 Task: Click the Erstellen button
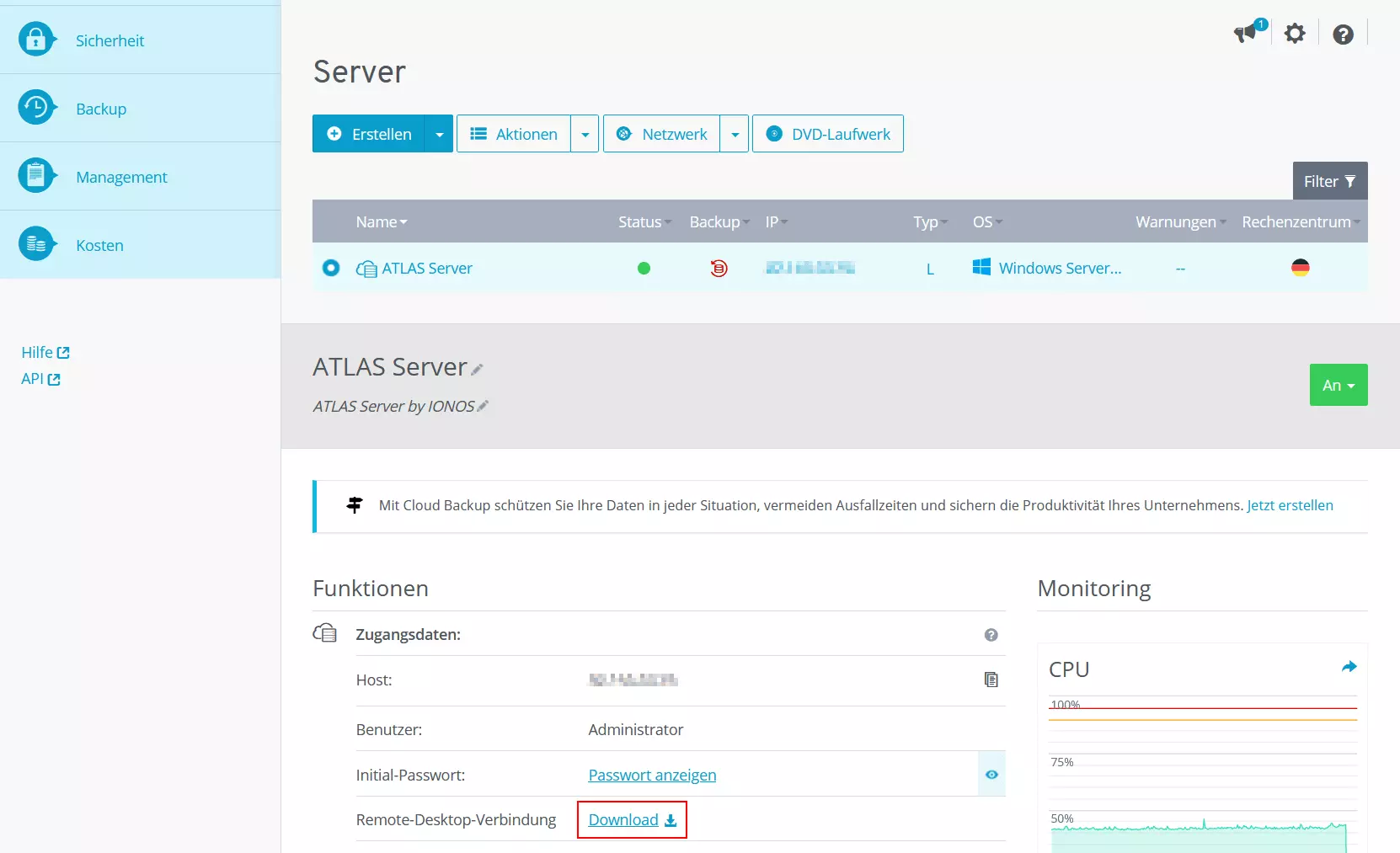[x=369, y=134]
